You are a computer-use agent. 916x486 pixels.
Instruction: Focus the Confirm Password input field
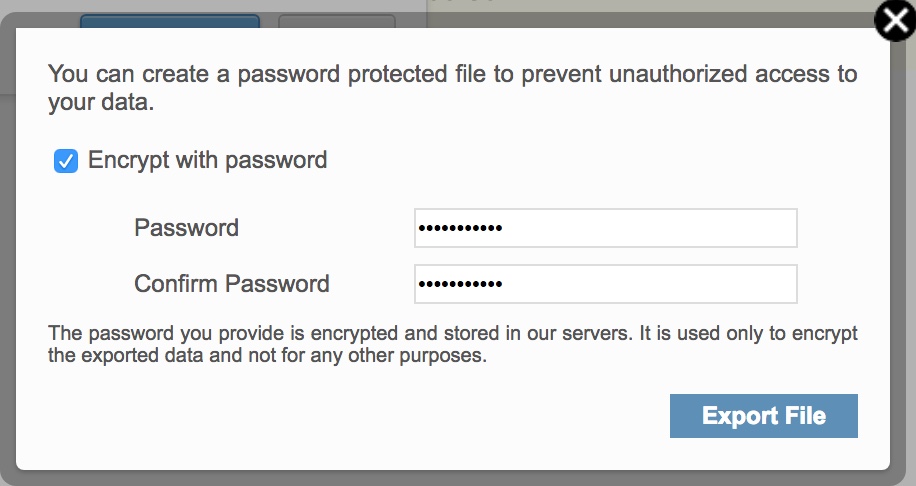pyautogui.click(x=605, y=284)
